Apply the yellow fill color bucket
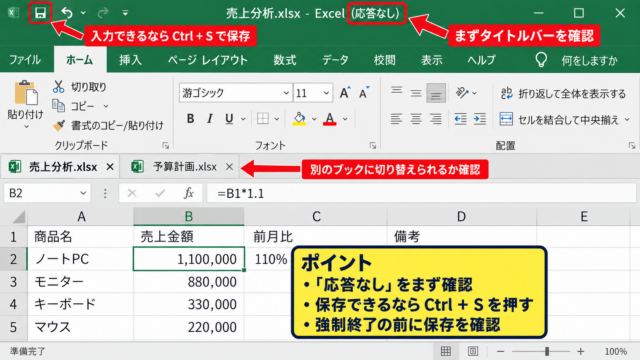 tap(299, 119)
